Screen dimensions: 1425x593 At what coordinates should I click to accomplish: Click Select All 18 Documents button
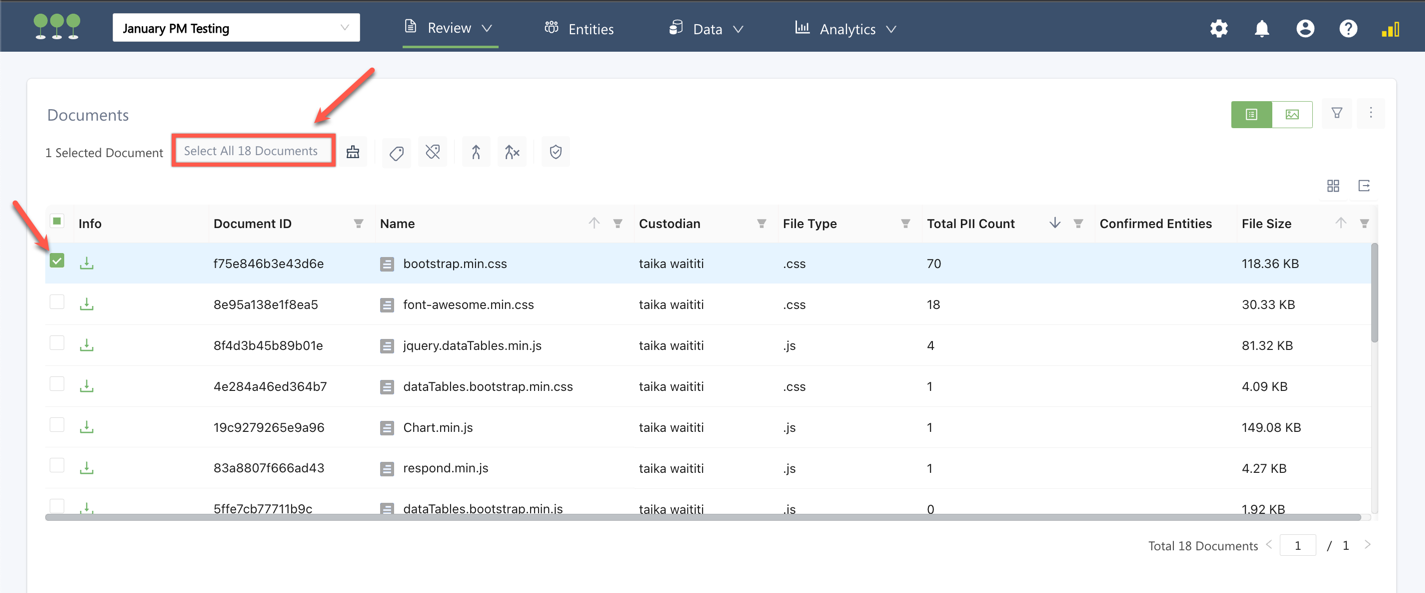(x=251, y=151)
